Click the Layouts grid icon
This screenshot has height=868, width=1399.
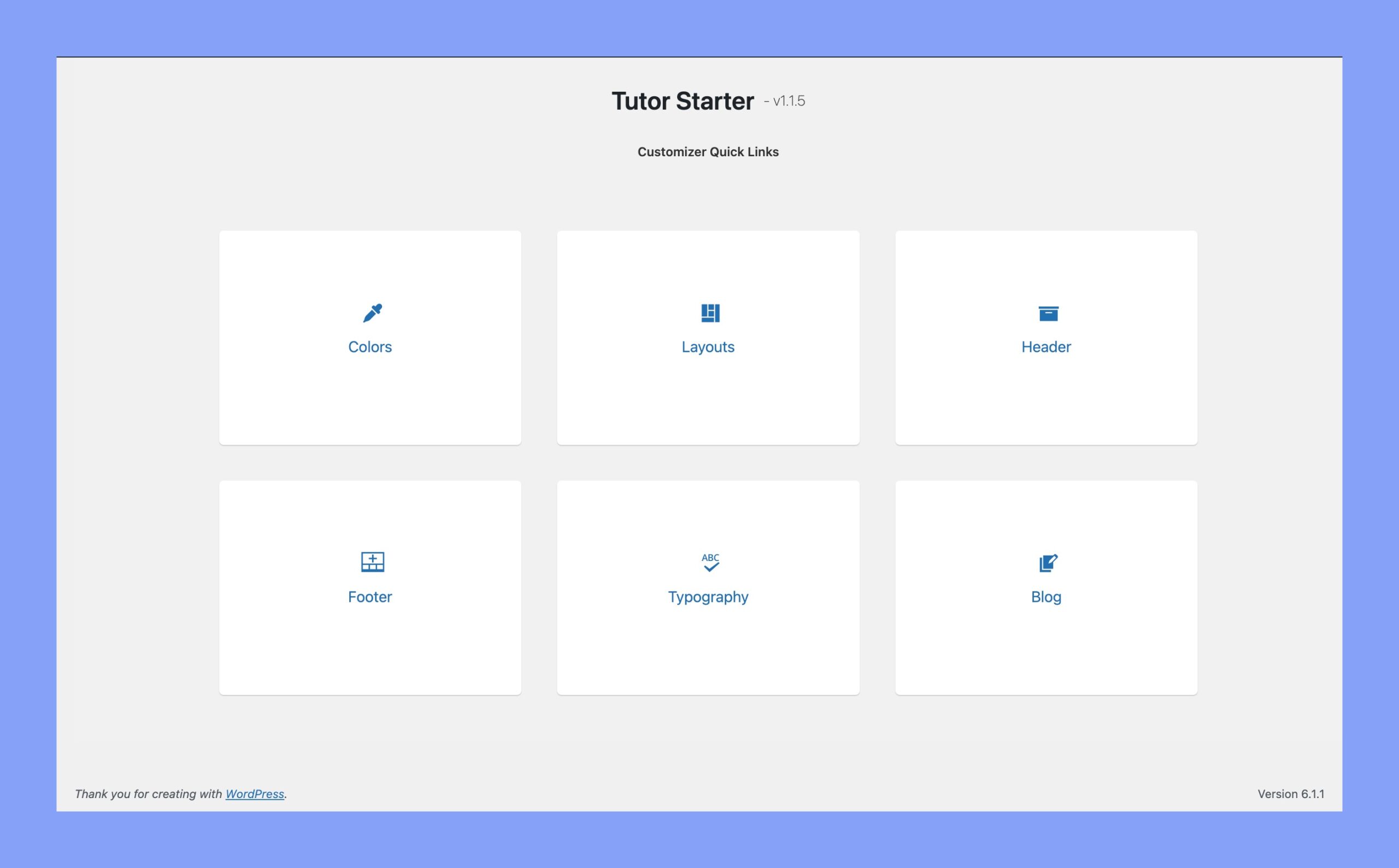(710, 313)
